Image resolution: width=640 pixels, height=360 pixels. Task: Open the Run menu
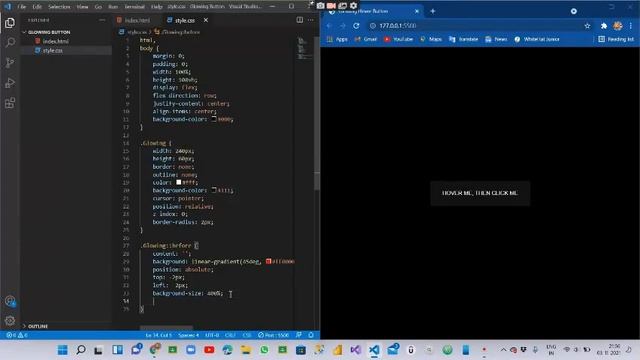113,7
